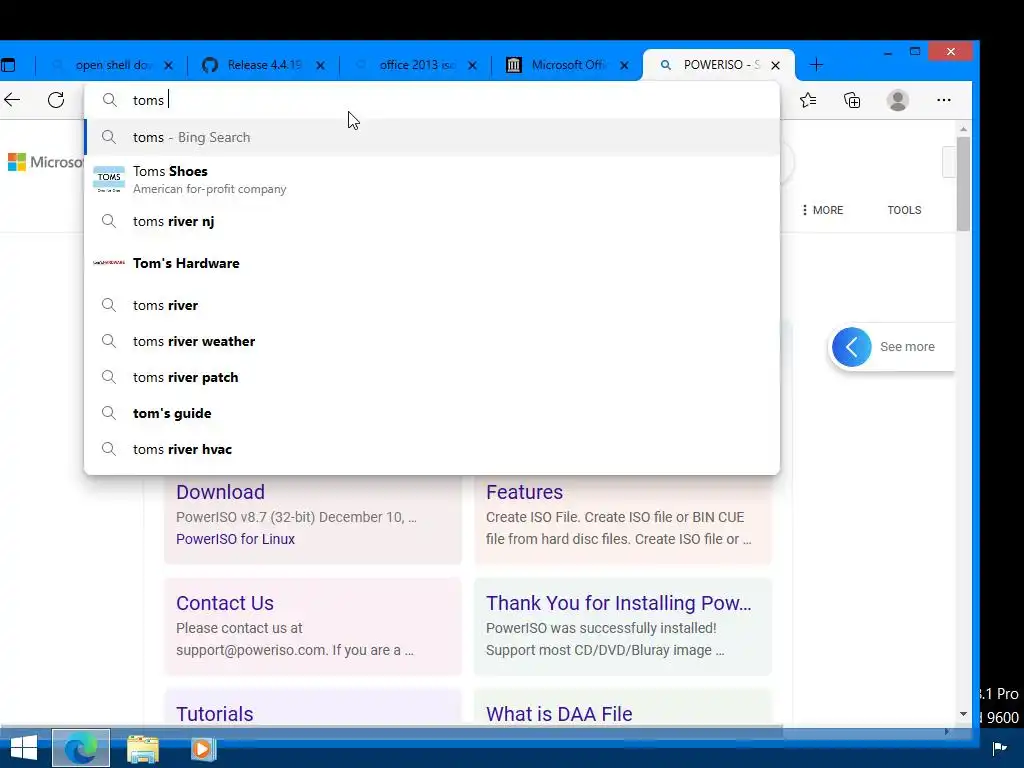
Task: Choose the 'toms river hvac' suggestion
Action: (432, 449)
